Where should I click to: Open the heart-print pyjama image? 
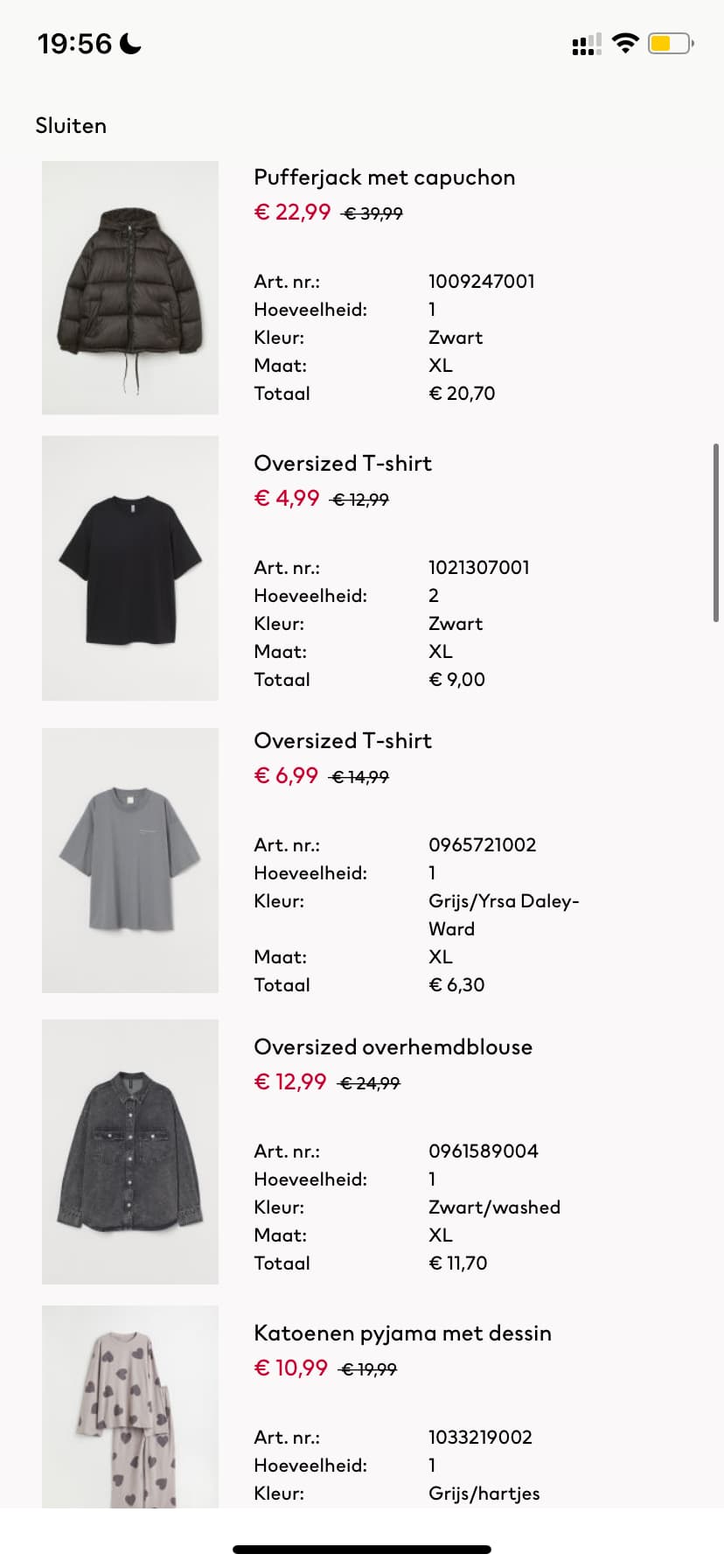(130, 1406)
